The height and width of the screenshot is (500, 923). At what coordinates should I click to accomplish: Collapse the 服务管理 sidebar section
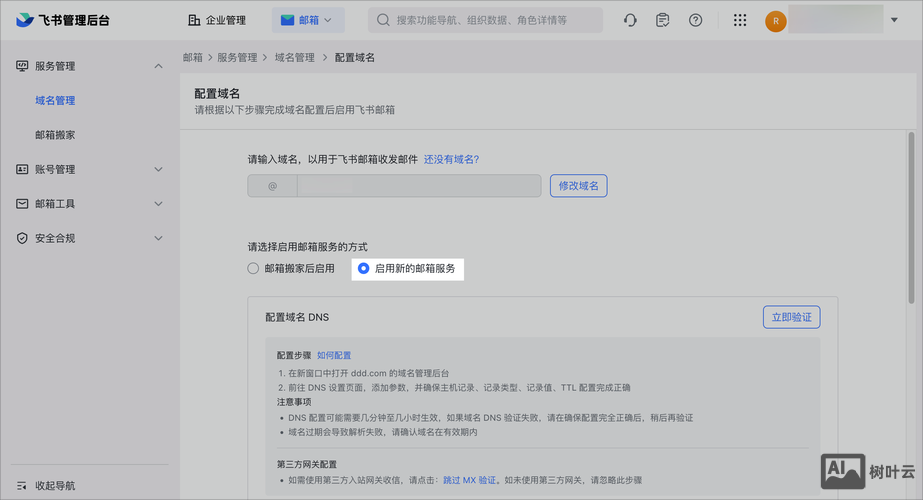point(158,66)
